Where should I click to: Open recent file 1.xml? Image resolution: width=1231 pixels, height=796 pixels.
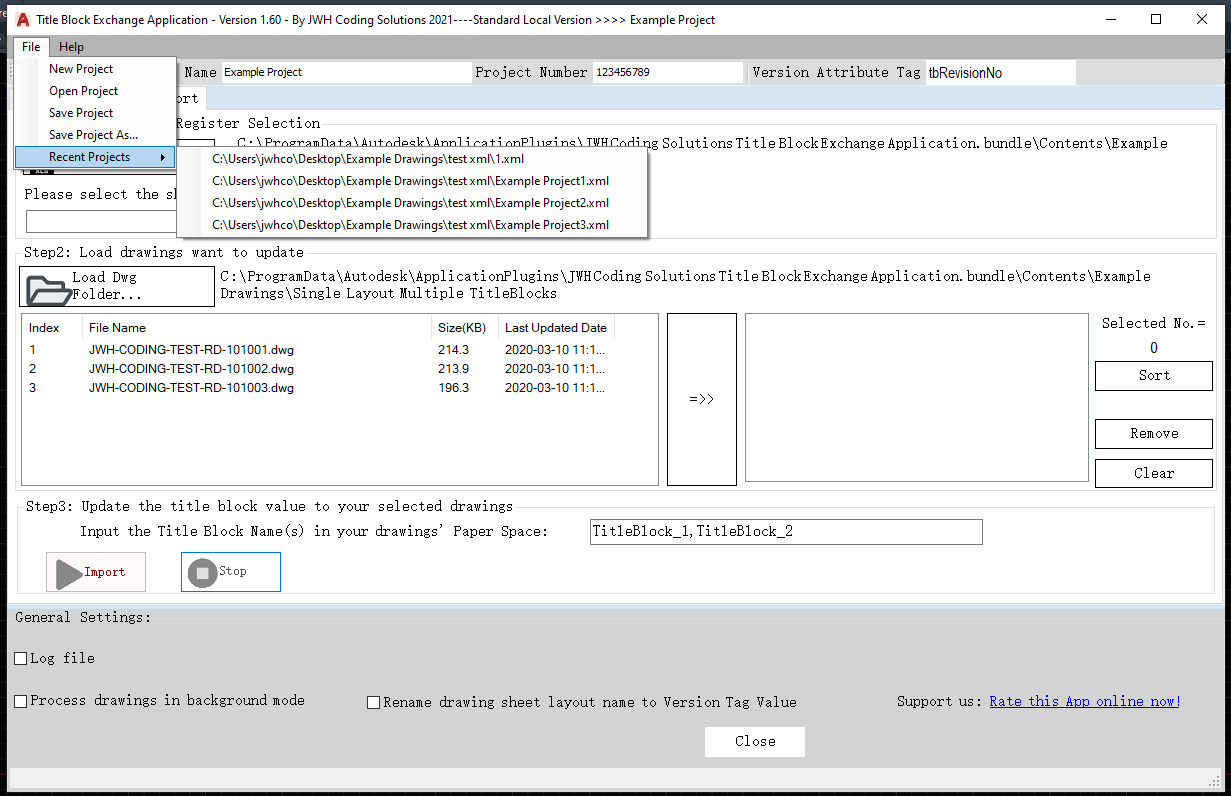413,159
